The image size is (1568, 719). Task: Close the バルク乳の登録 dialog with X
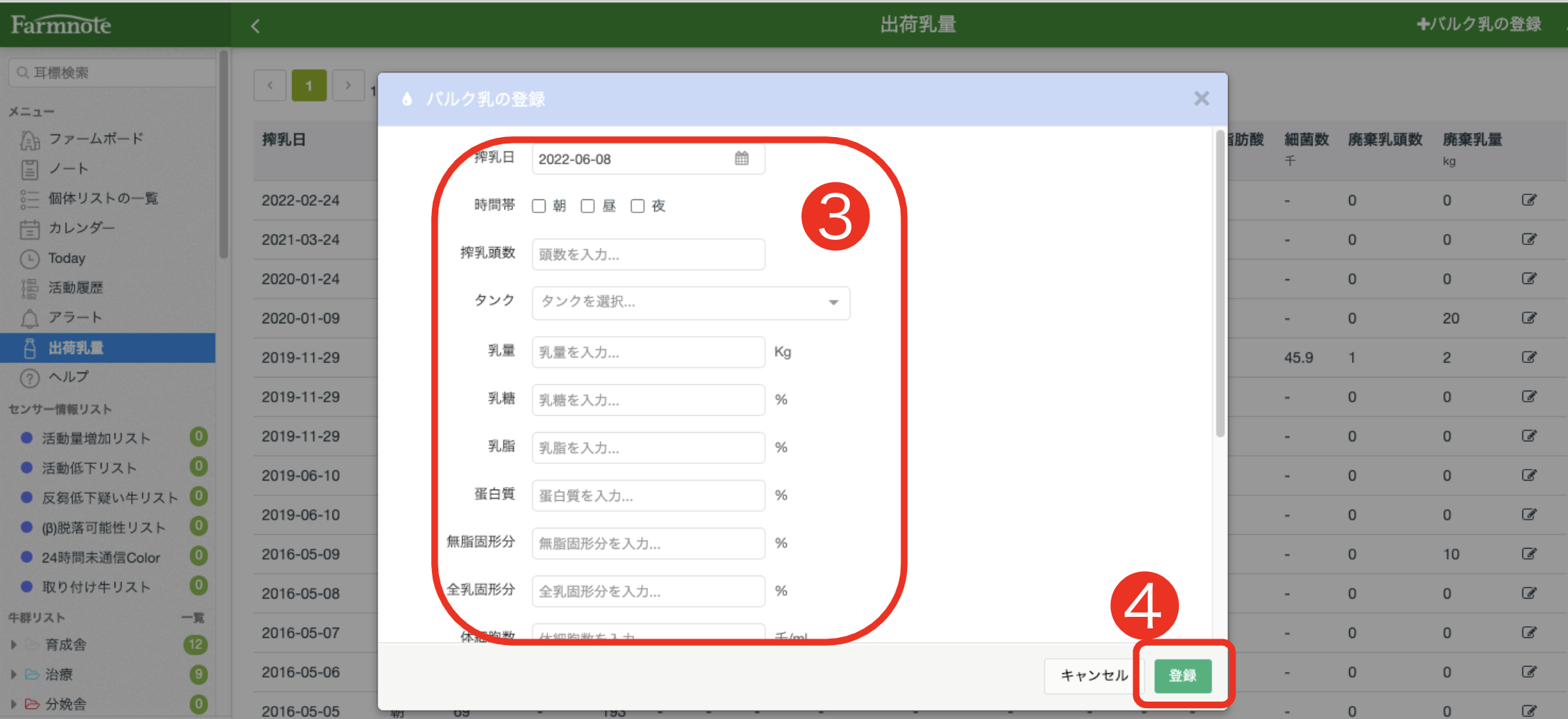click(x=1201, y=99)
